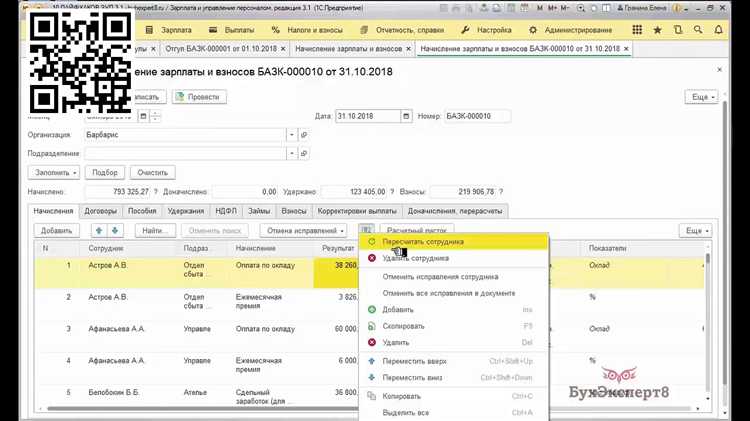Switch to НДФЛ tab
The width and height of the screenshot is (750, 421).
point(226,211)
